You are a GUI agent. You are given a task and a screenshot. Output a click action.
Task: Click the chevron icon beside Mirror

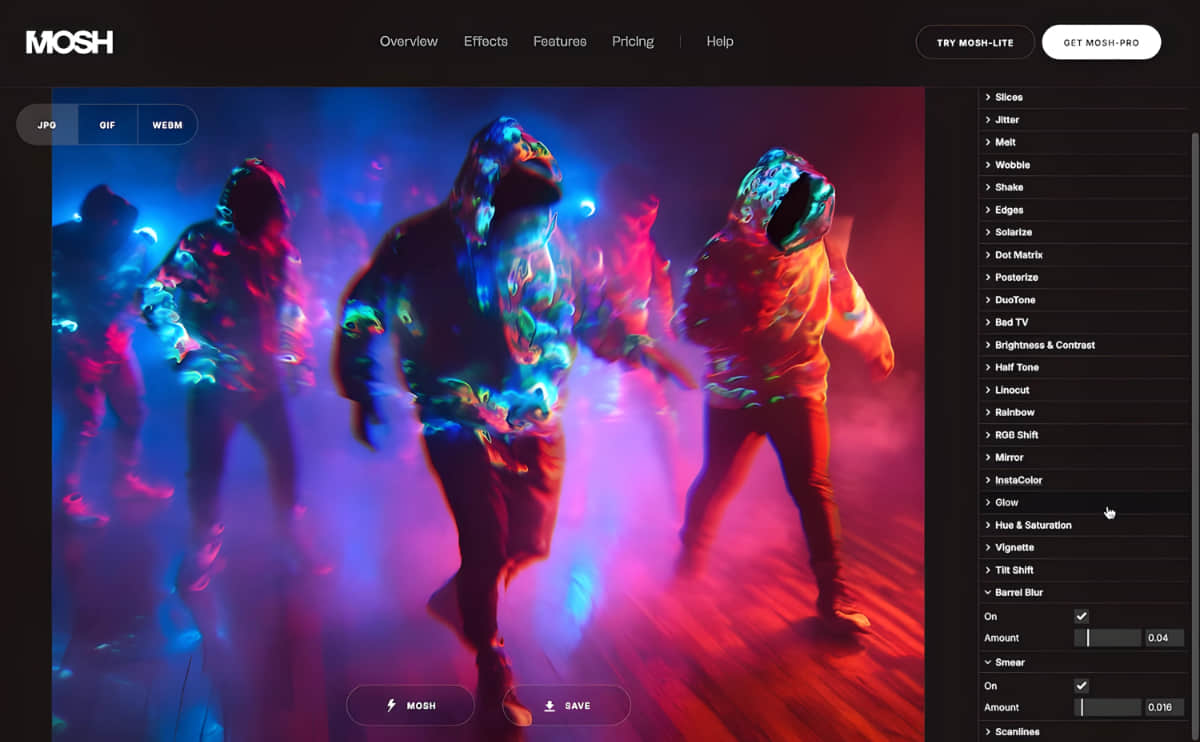pos(988,457)
